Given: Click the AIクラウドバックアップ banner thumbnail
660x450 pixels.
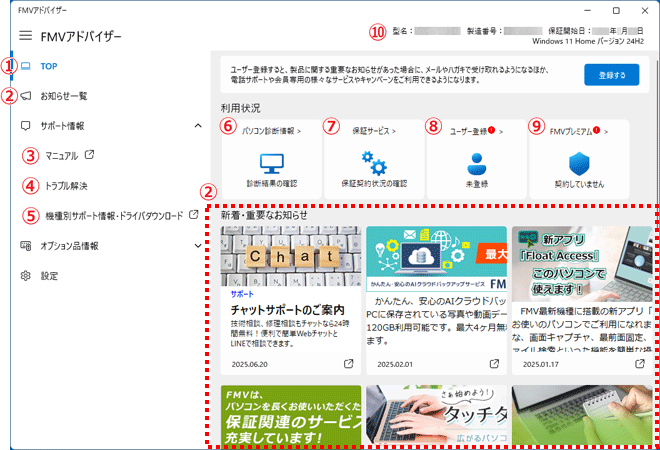Looking at the screenshot, I should point(436,258).
